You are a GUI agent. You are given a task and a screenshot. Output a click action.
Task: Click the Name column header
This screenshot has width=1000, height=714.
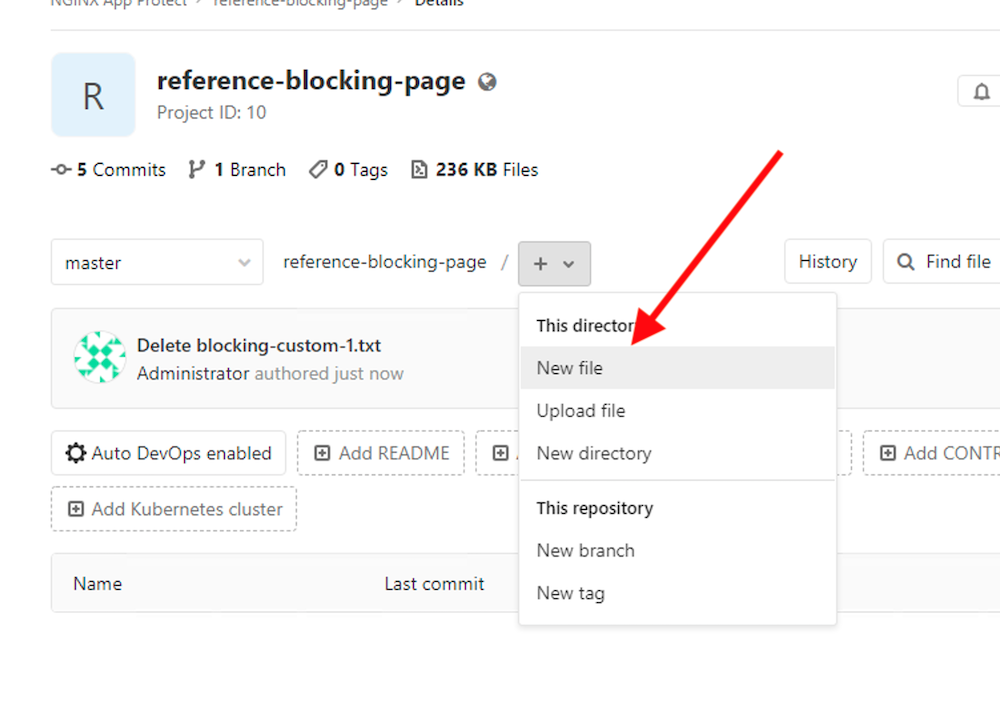[x=98, y=584]
